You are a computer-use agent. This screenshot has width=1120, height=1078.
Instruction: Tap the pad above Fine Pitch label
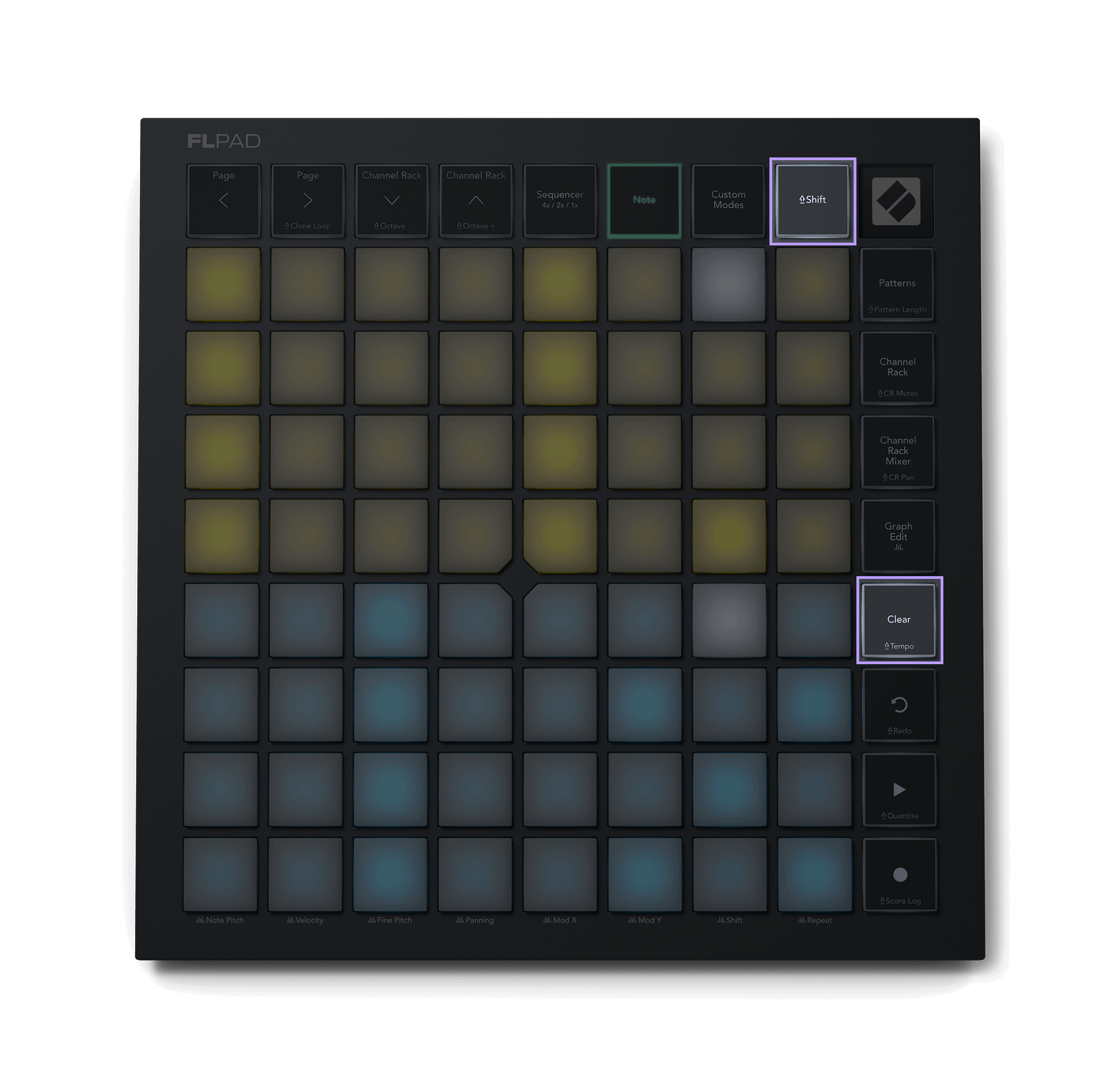(390, 874)
